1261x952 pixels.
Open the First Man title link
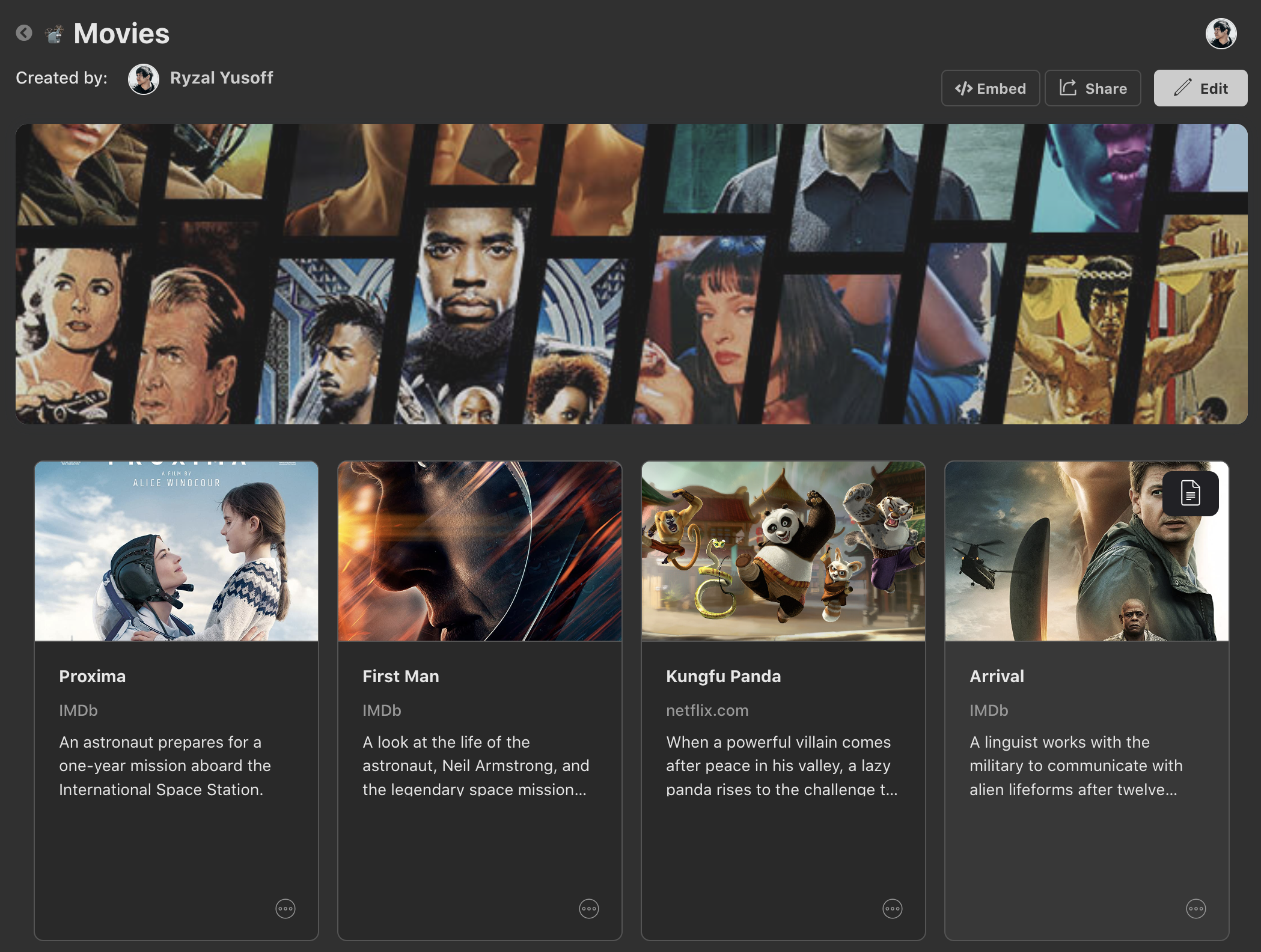coord(401,676)
